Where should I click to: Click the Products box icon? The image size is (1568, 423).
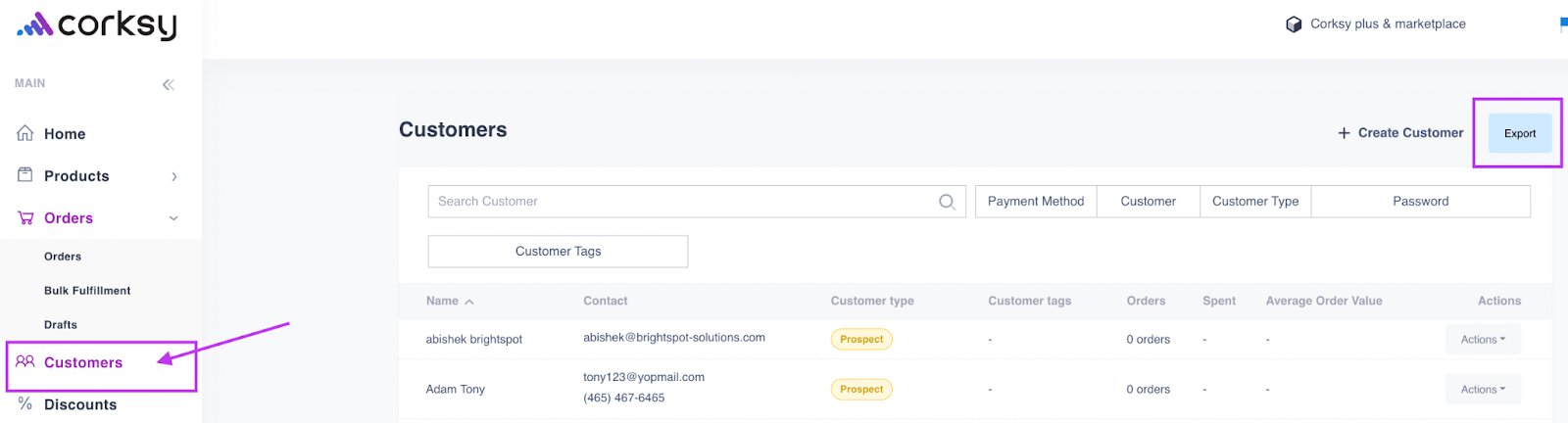click(x=25, y=175)
